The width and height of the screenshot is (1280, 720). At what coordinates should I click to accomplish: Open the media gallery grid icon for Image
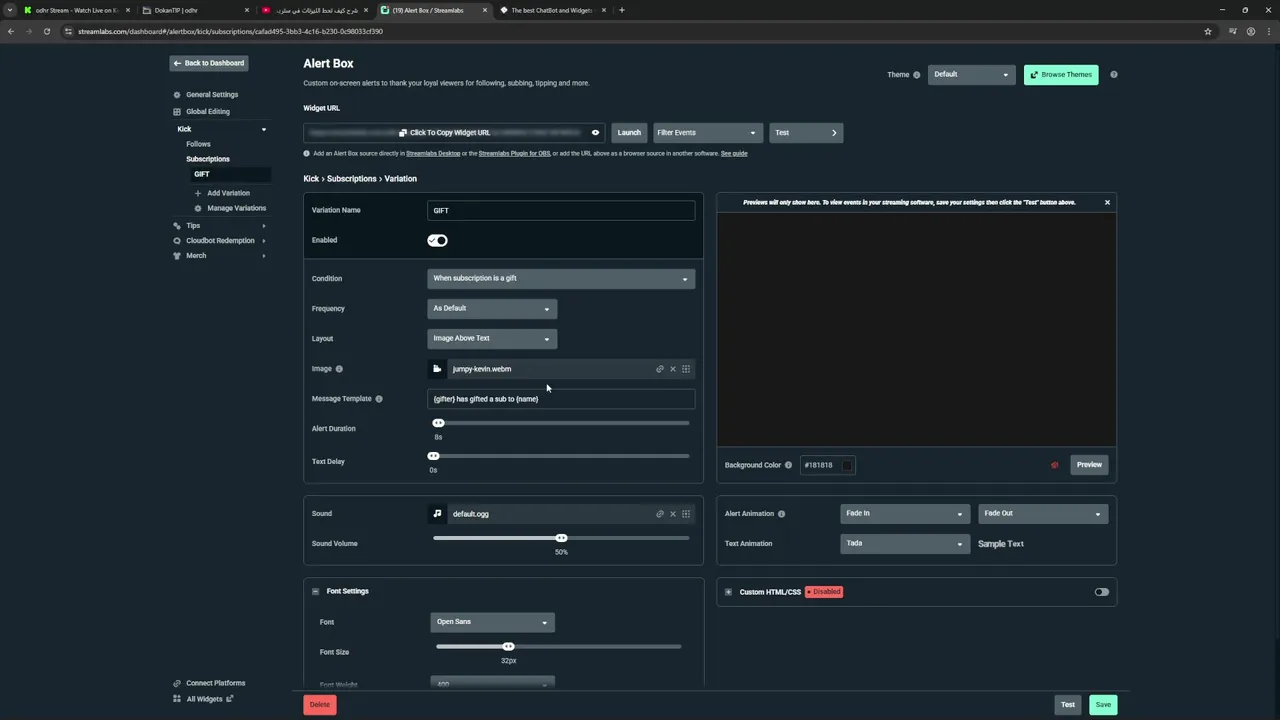[x=686, y=369]
